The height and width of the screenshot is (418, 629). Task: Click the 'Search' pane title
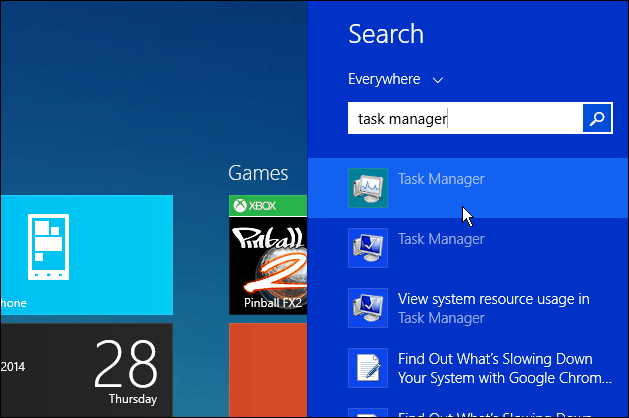(386, 34)
